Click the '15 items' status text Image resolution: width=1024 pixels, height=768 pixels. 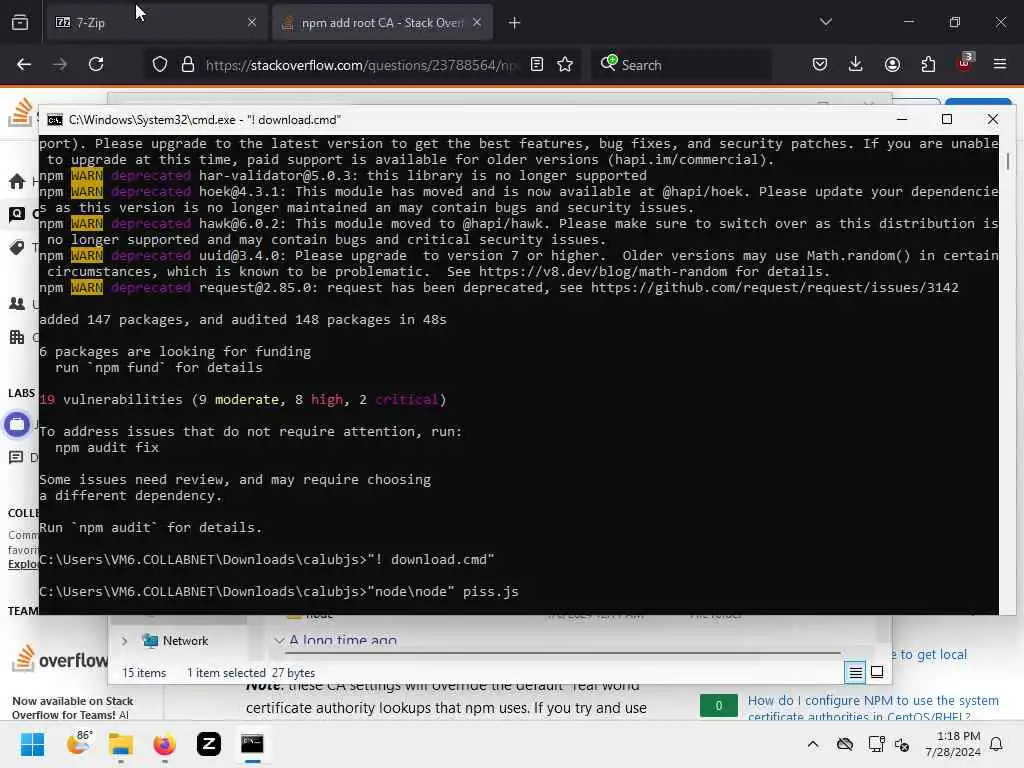144,673
